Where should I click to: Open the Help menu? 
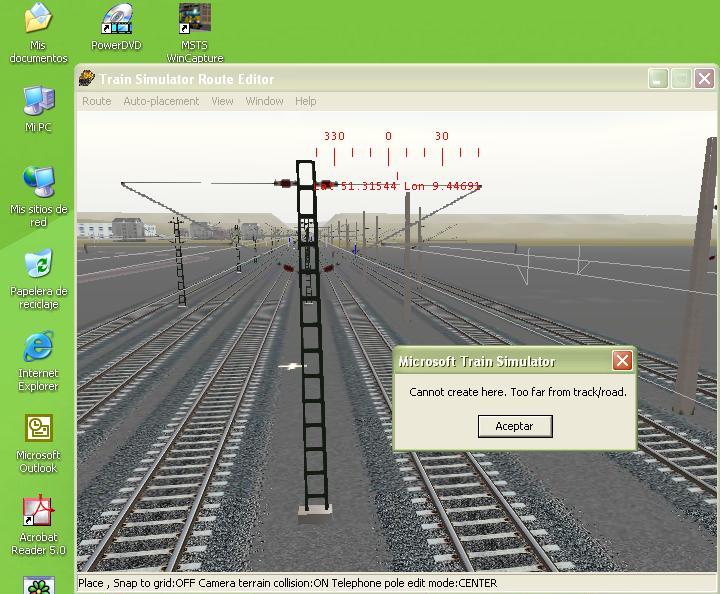(x=306, y=101)
